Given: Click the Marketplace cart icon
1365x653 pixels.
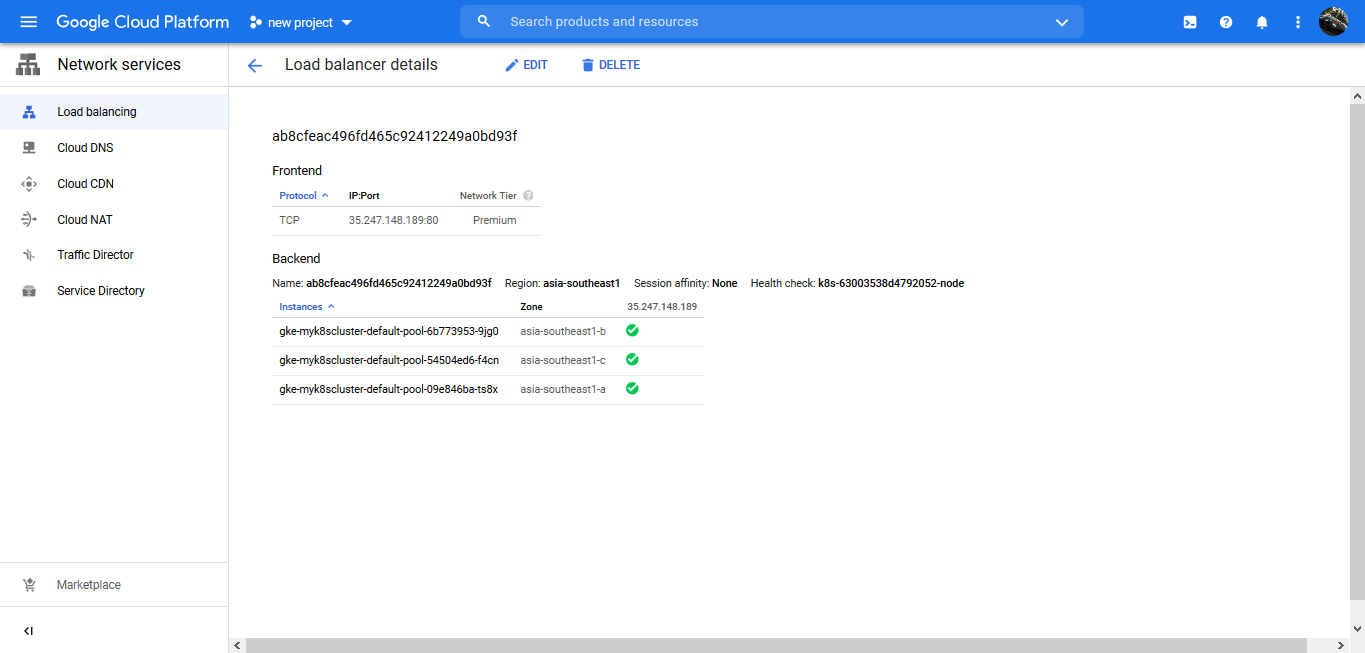Looking at the screenshot, I should (x=29, y=585).
